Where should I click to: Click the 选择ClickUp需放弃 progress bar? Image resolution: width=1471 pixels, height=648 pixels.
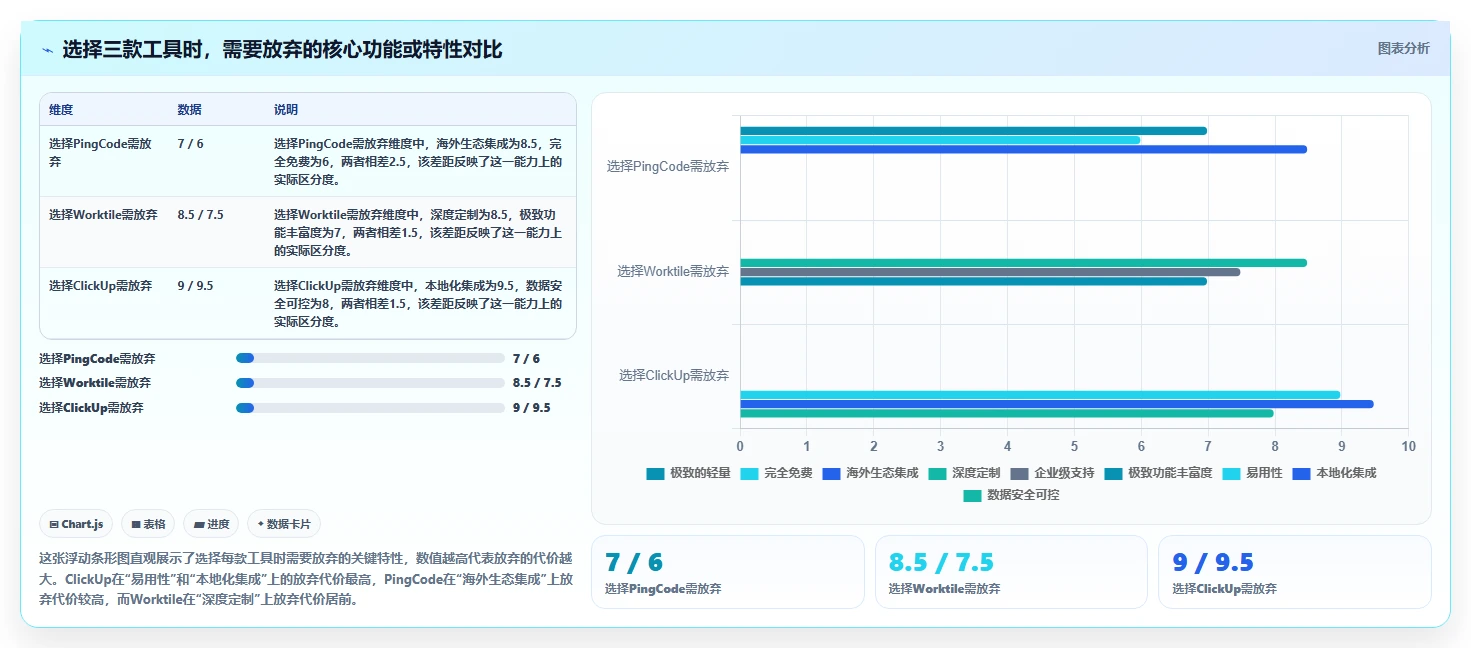(370, 408)
